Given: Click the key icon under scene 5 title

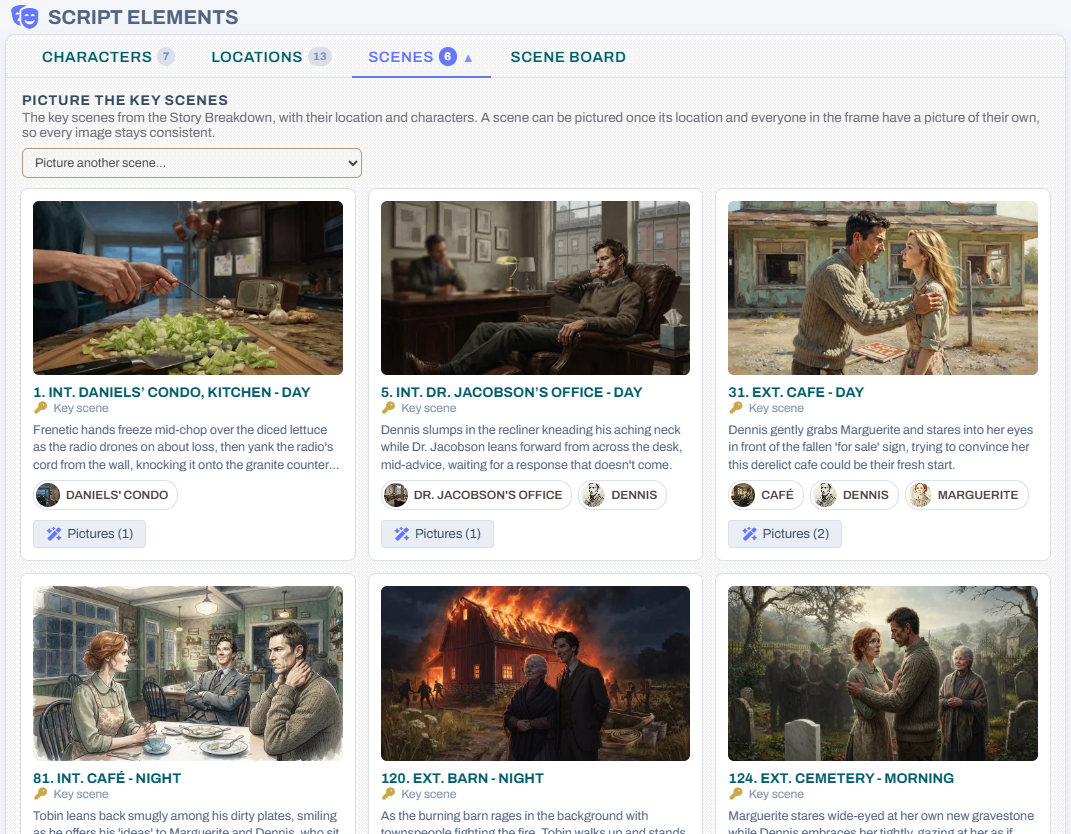Looking at the screenshot, I should coord(388,408).
